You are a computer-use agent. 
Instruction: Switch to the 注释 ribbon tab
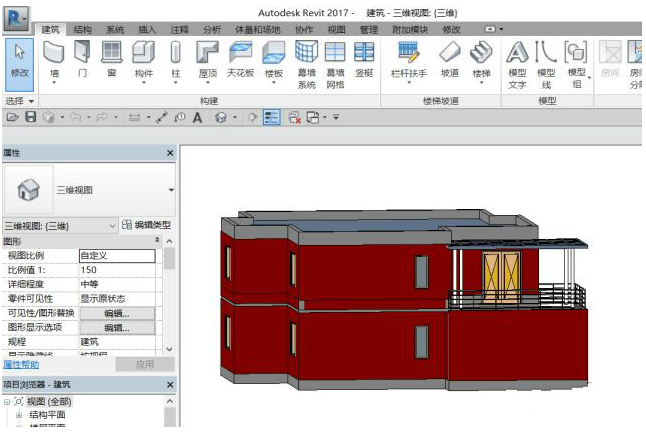[179, 30]
